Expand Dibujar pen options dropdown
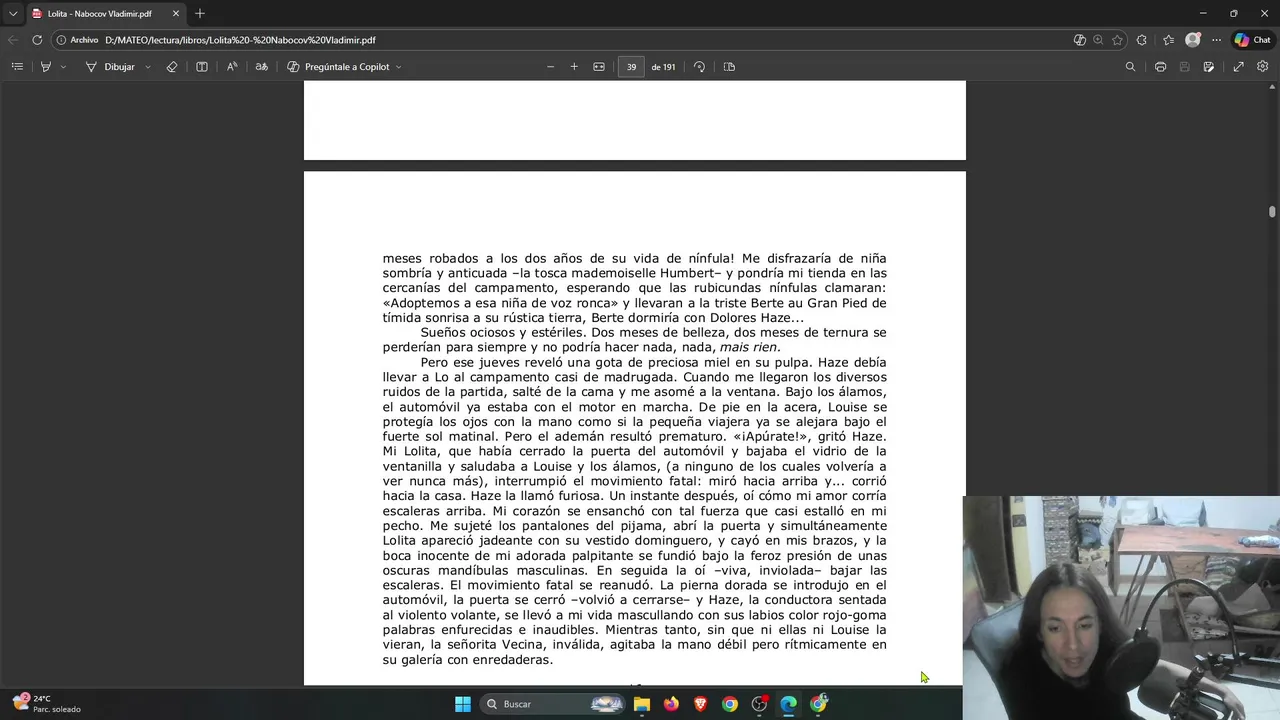The image size is (1280, 720). click(148, 67)
